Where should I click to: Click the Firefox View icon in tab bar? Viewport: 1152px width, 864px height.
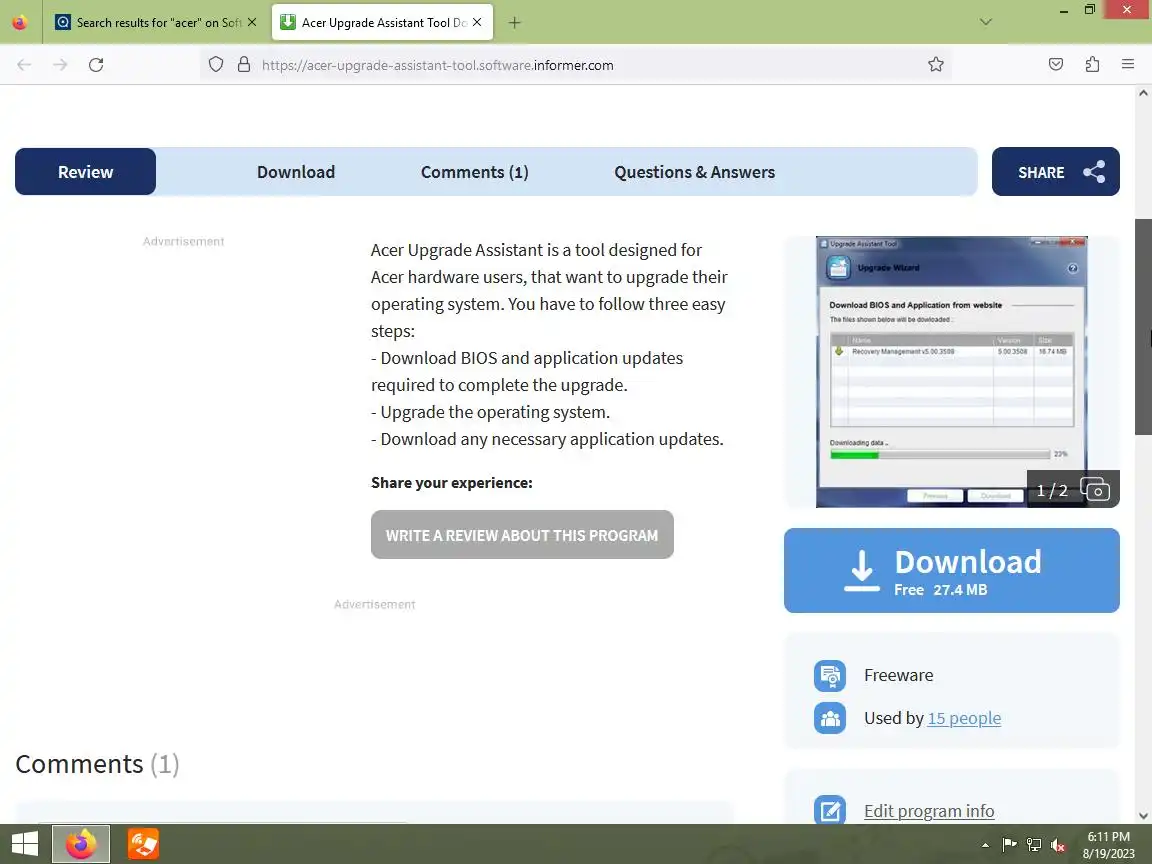(20, 22)
